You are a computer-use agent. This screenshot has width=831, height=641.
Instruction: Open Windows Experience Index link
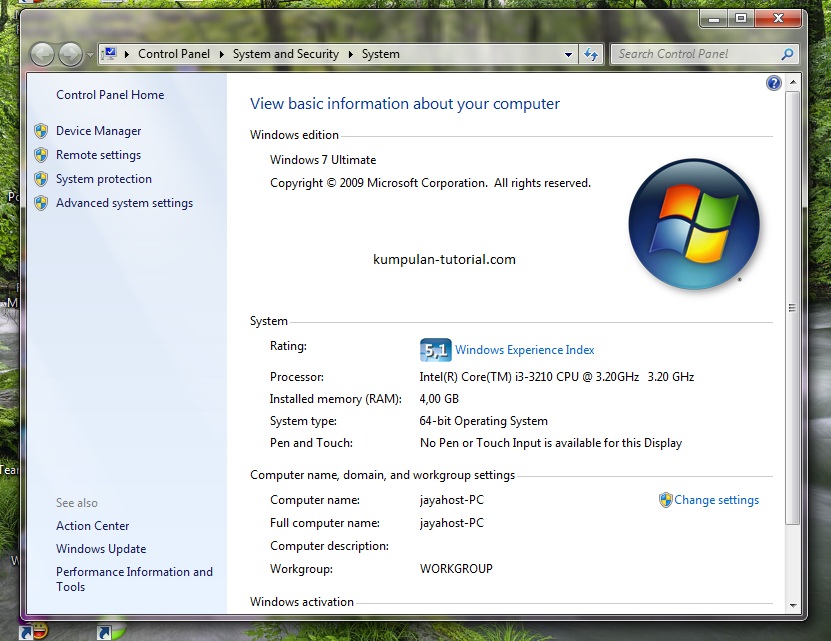click(x=525, y=350)
